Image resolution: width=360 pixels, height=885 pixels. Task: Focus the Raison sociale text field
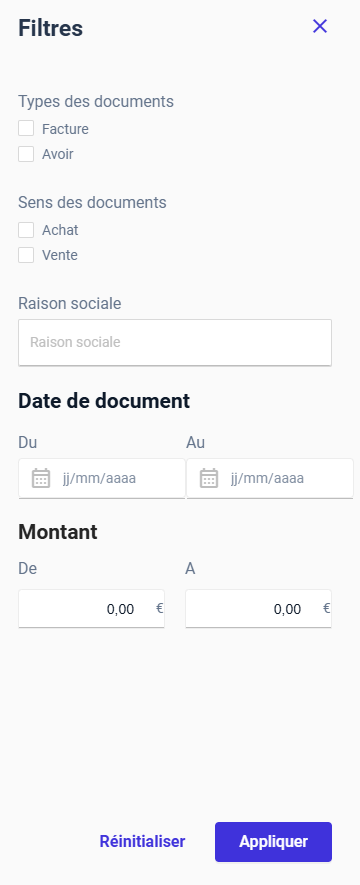pyautogui.click(x=175, y=343)
